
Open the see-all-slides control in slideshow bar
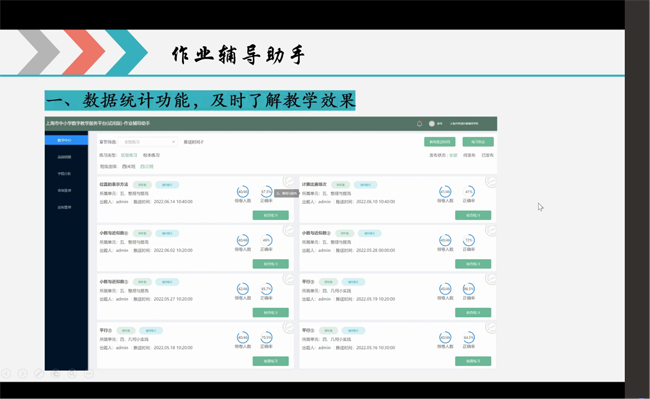pyautogui.click(x=56, y=373)
